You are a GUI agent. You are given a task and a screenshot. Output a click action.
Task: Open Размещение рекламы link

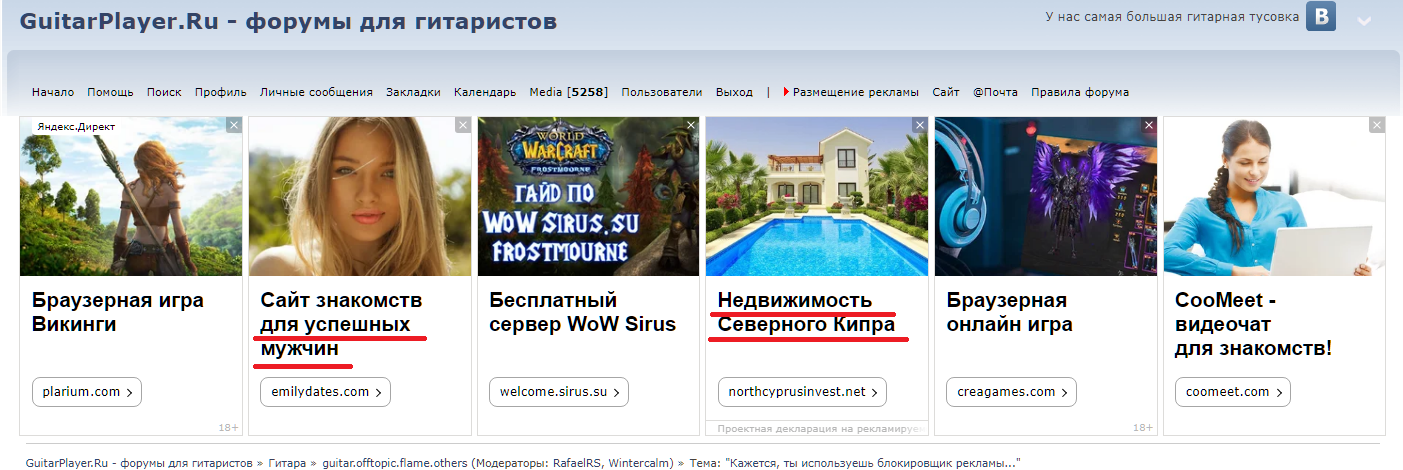click(x=856, y=92)
